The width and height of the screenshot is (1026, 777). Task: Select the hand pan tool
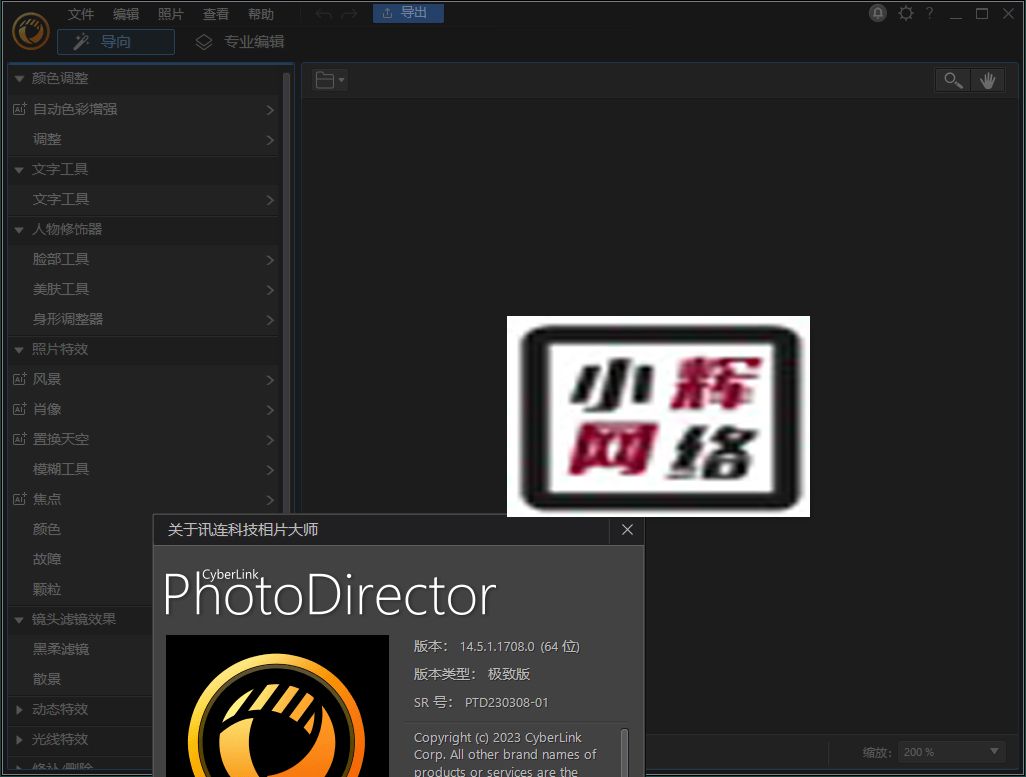coord(987,80)
